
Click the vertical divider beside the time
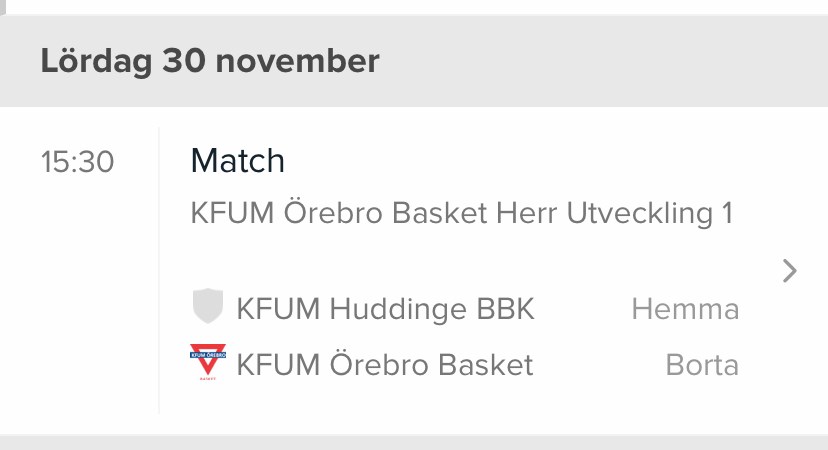[x=159, y=270]
